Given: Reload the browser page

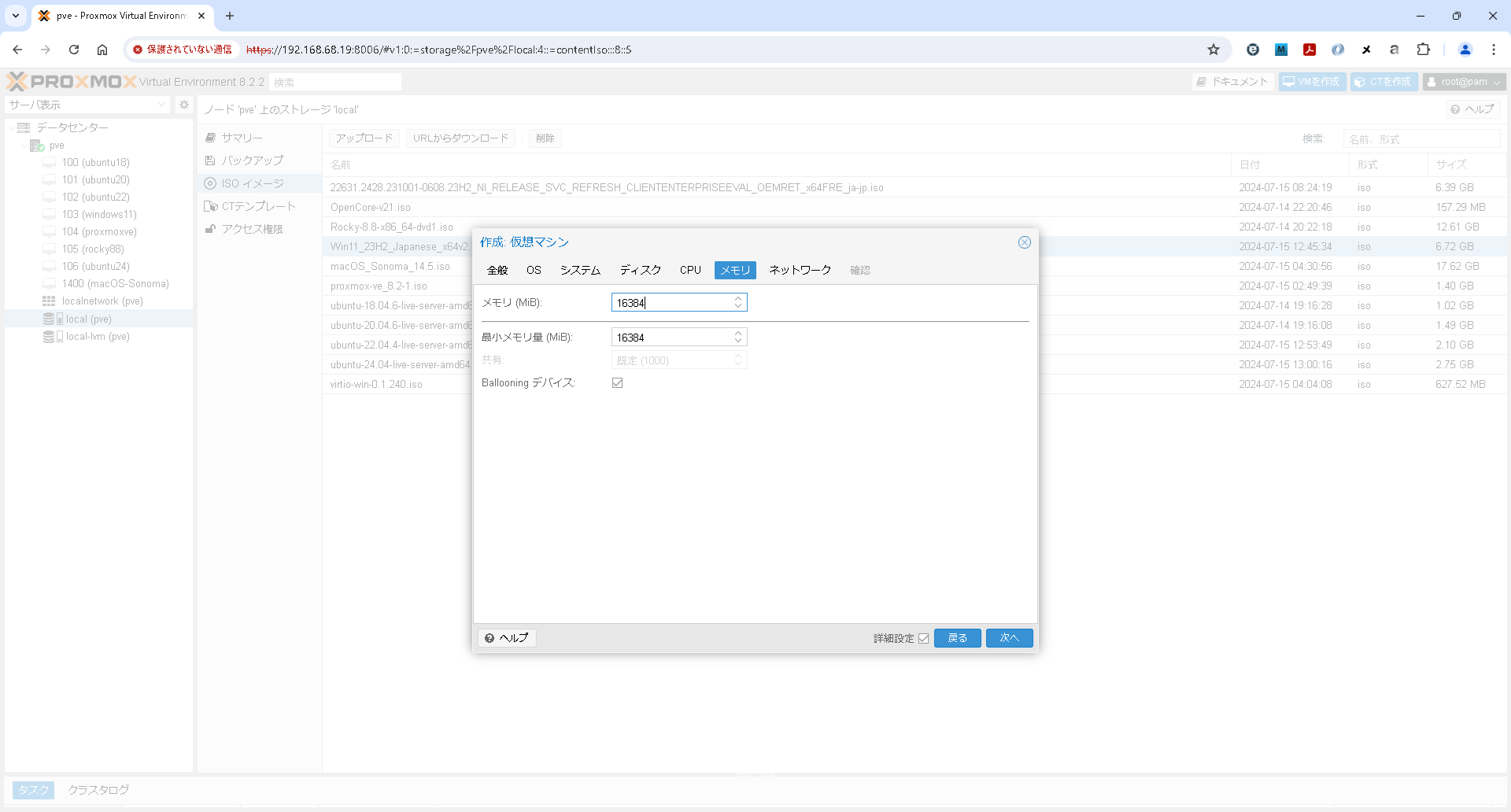Looking at the screenshot, I should [74, 50].
